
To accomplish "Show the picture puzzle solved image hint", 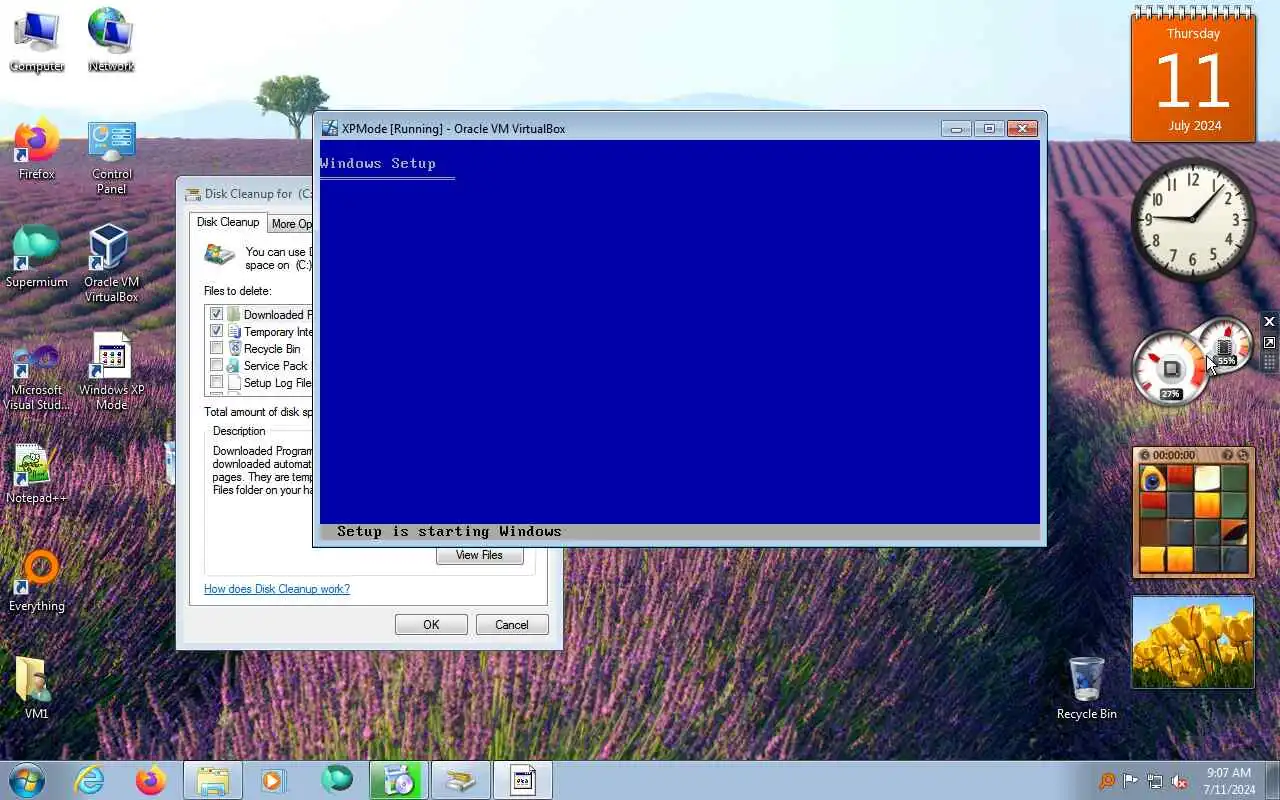I will click(1227, 455).
